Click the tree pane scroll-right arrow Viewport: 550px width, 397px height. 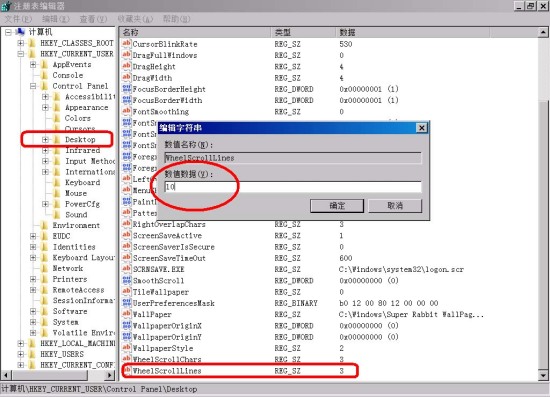click(110, 375)
